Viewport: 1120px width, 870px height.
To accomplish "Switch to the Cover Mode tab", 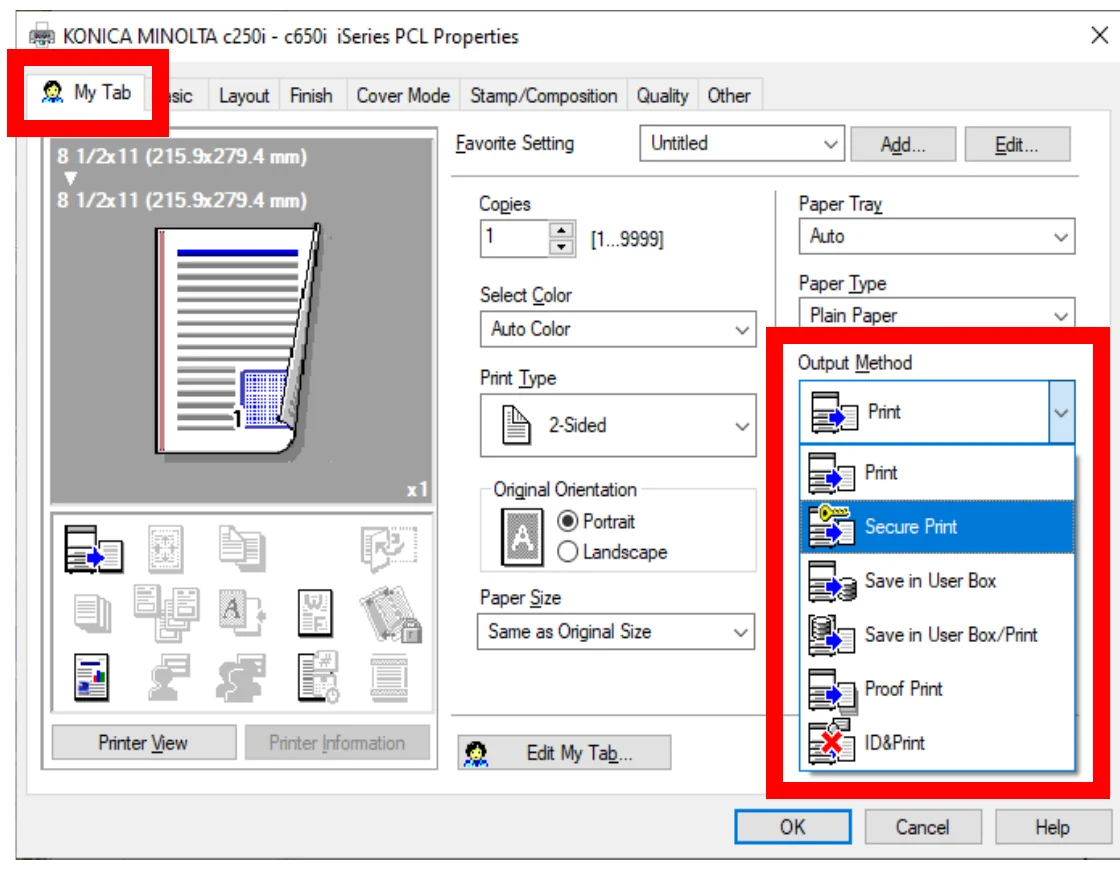I will (x=403, y=96).
